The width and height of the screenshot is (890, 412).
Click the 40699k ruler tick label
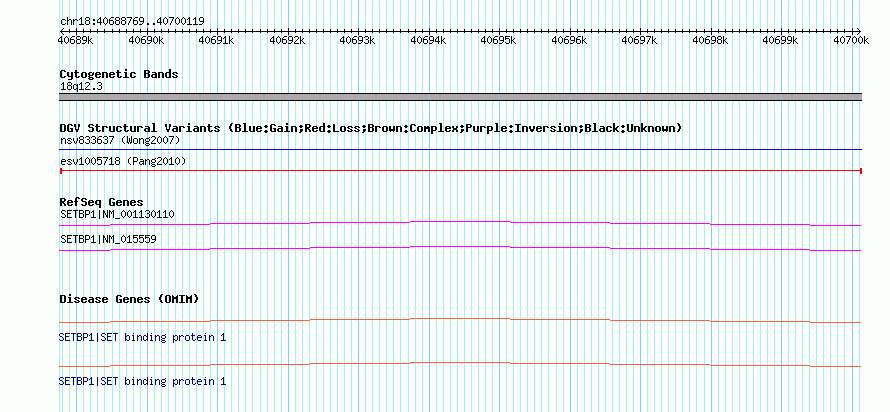coord(780,40)
